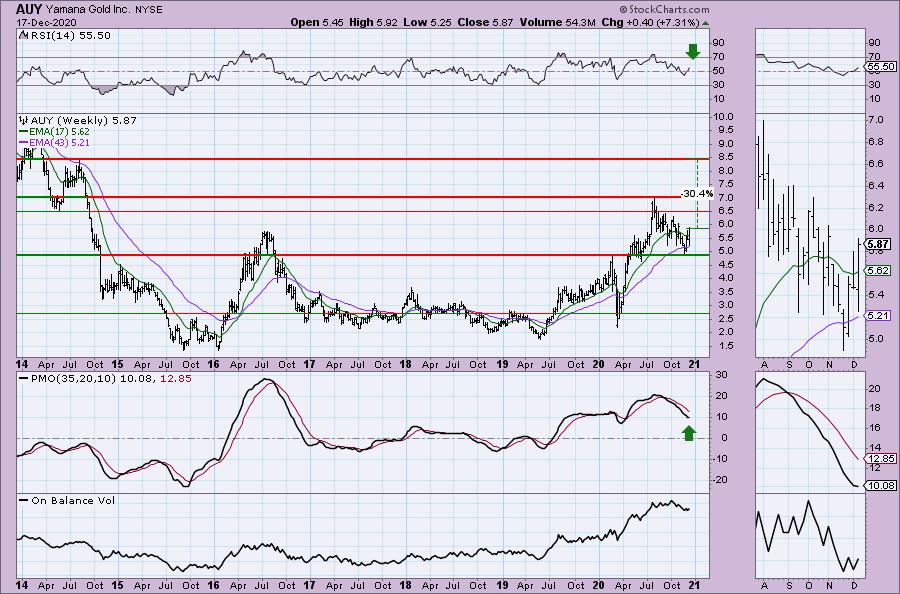Click the 12.85 PMO signal value tag

pyautogui.click(x=881, y=459)
